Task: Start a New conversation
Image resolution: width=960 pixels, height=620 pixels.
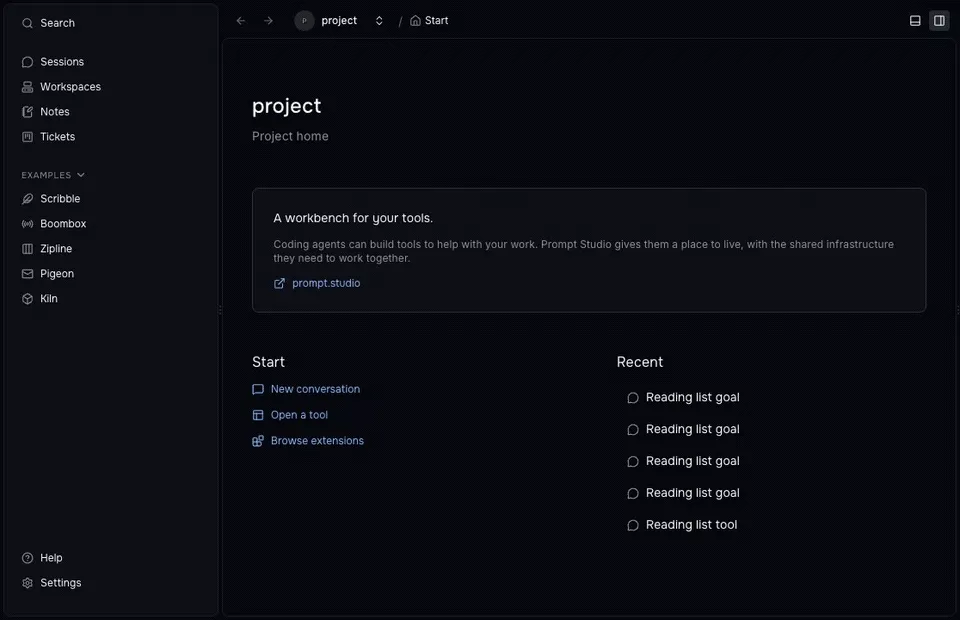Action: click(x=306, y=389)
